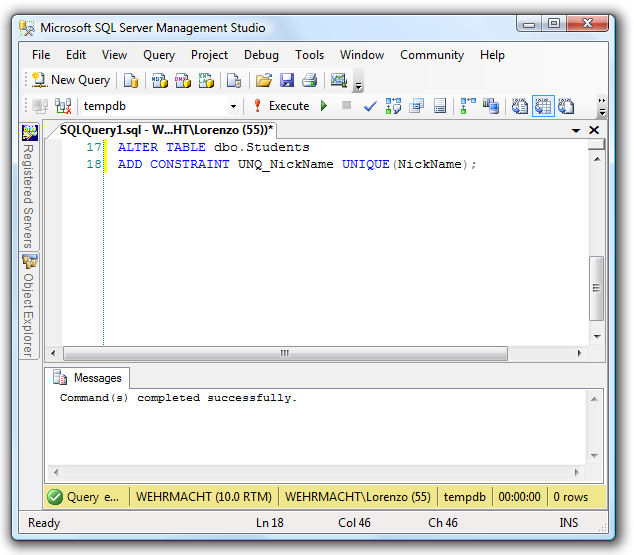The image size is (634, 555).
Task: Switch to Results to Text
Action: 520,106
